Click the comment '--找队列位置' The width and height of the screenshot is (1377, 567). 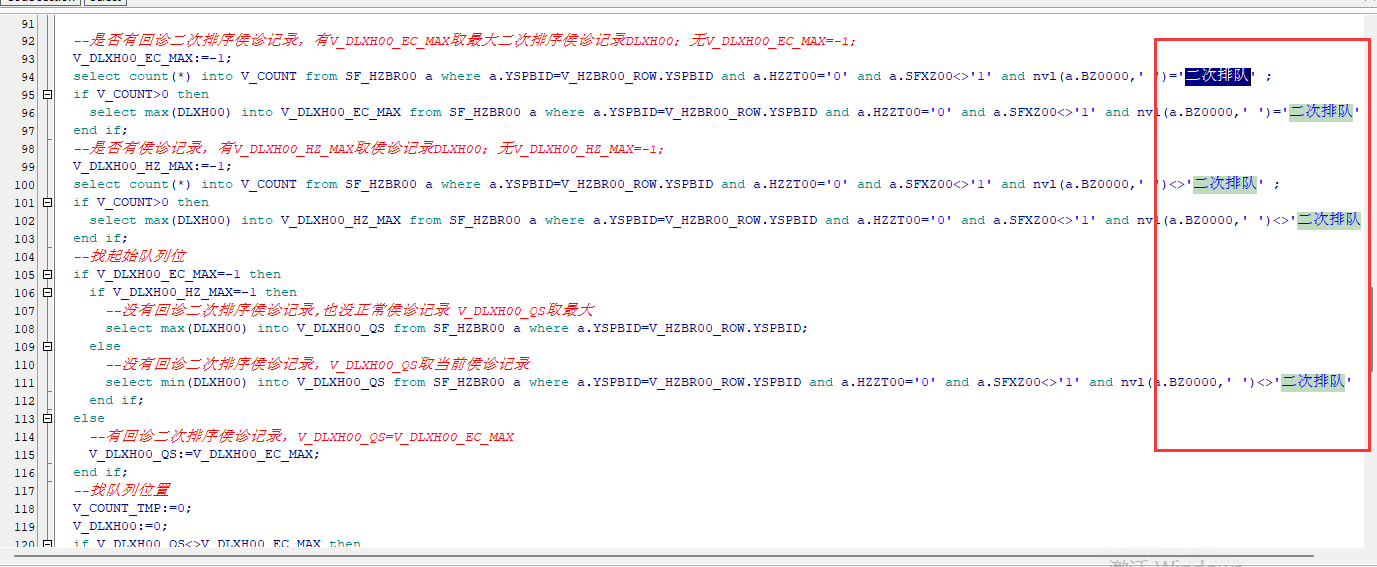pos(121,490)
